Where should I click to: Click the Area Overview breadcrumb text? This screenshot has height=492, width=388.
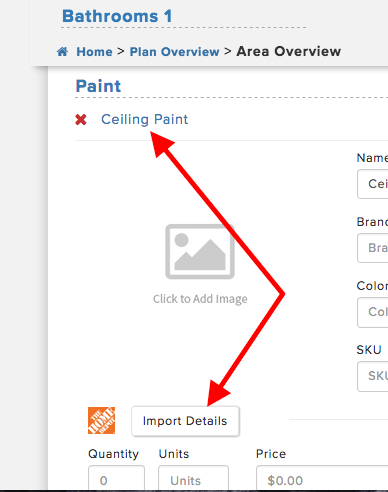click(x=289, y=51)
